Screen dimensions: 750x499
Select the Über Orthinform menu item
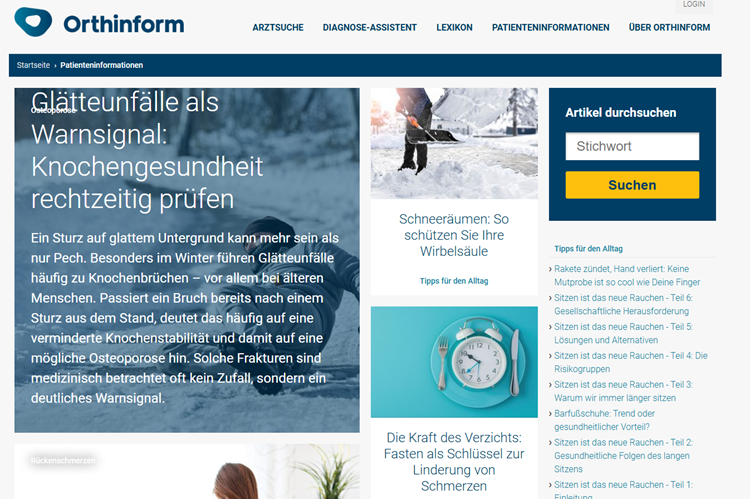669,28
